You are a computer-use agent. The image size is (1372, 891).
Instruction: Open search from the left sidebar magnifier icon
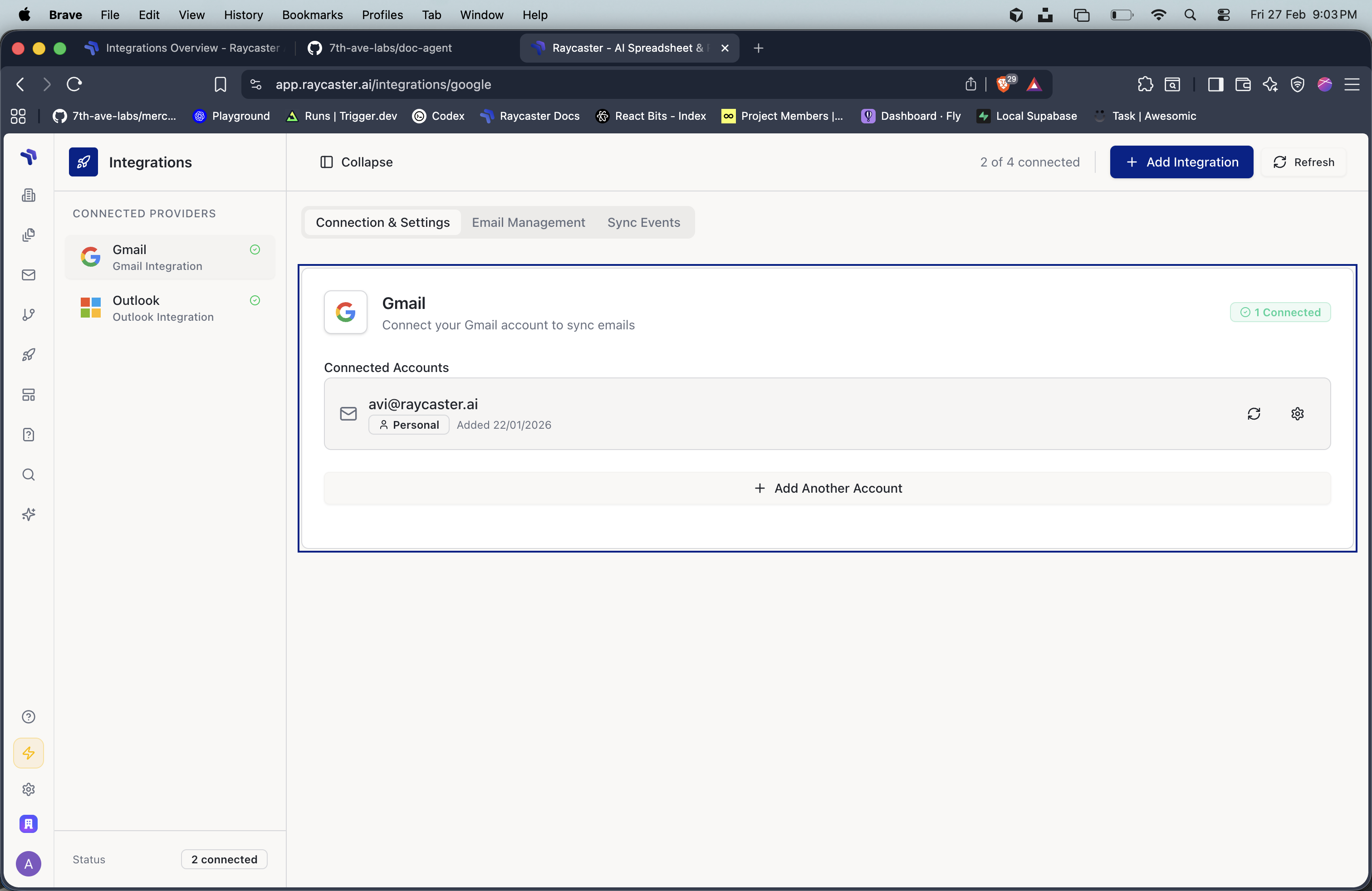pyautogui.click(x=28, y=475)
